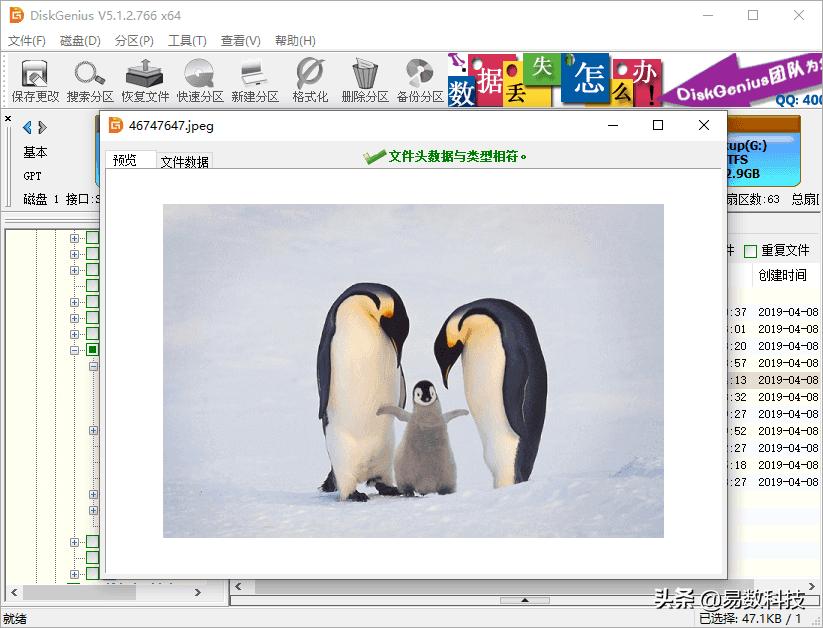This screenshot has width=823, height=628.
Task: Click the Delete Partition (删除分区) trash icon
Action: coord(364,80)
